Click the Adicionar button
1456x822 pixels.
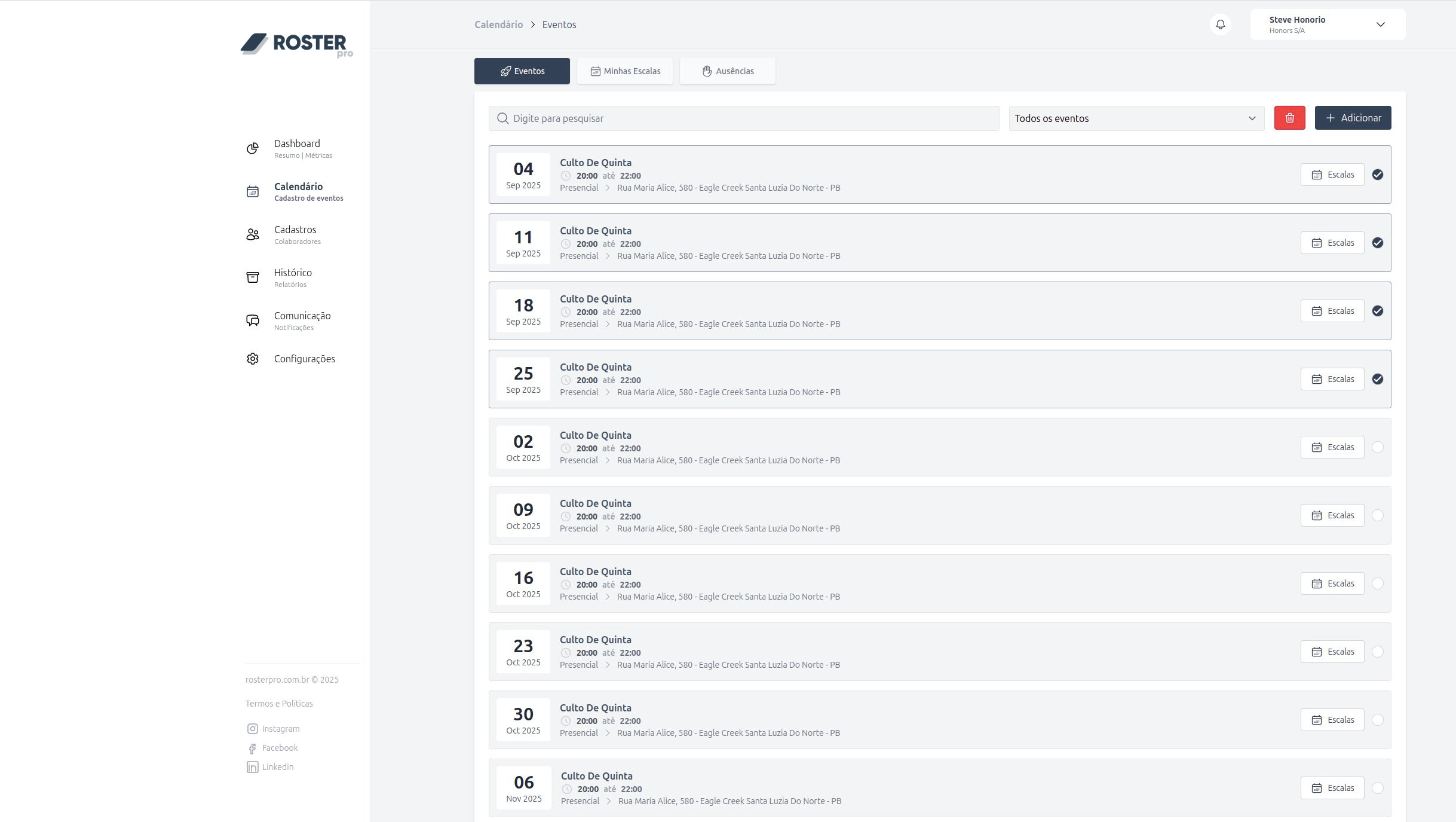(x=1353, y=118)
